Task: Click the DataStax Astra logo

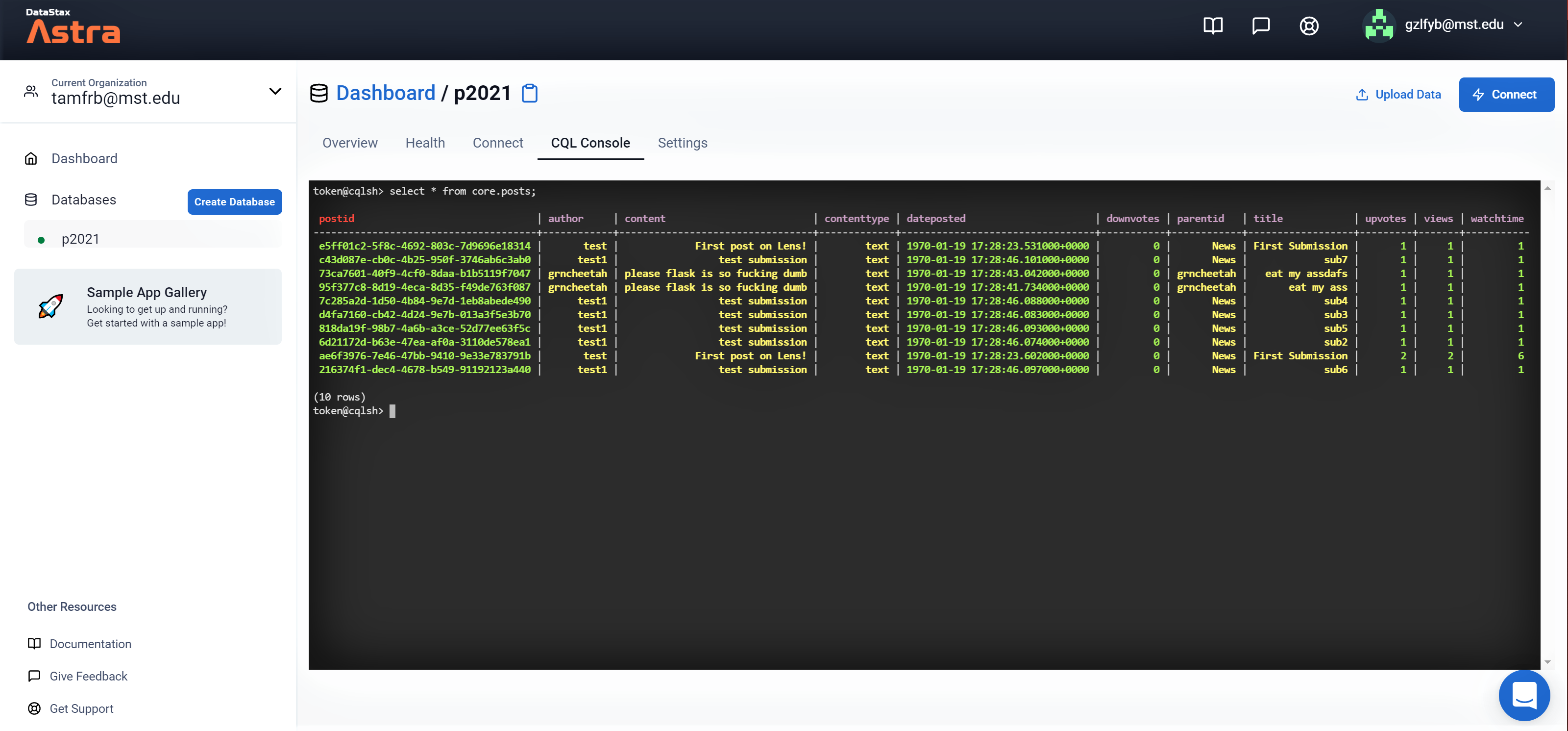Action: (73, 27)
